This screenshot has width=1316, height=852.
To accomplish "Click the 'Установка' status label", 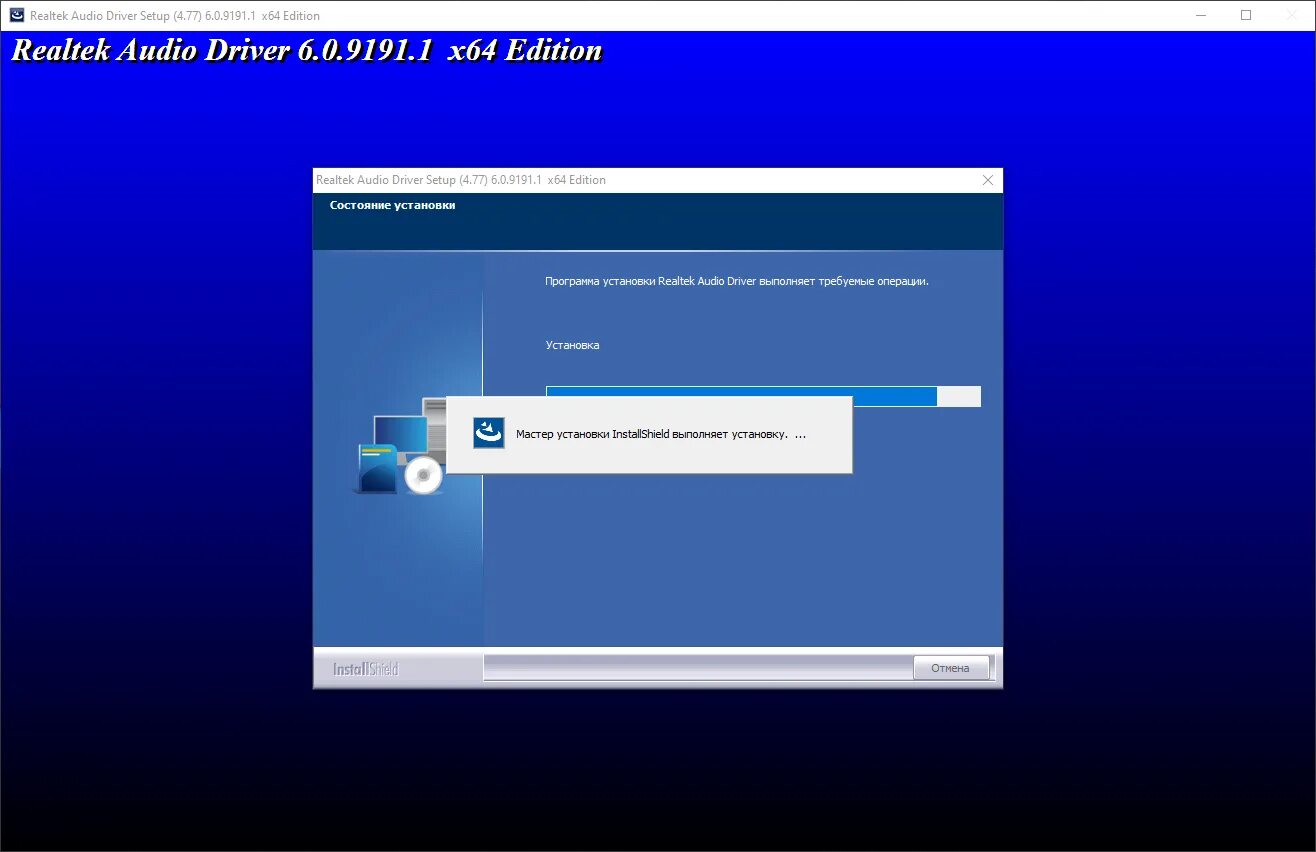I will [x=572, y=345].
